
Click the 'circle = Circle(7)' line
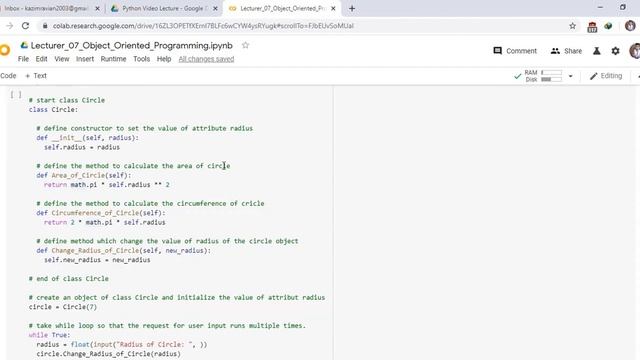pos(63,307)
